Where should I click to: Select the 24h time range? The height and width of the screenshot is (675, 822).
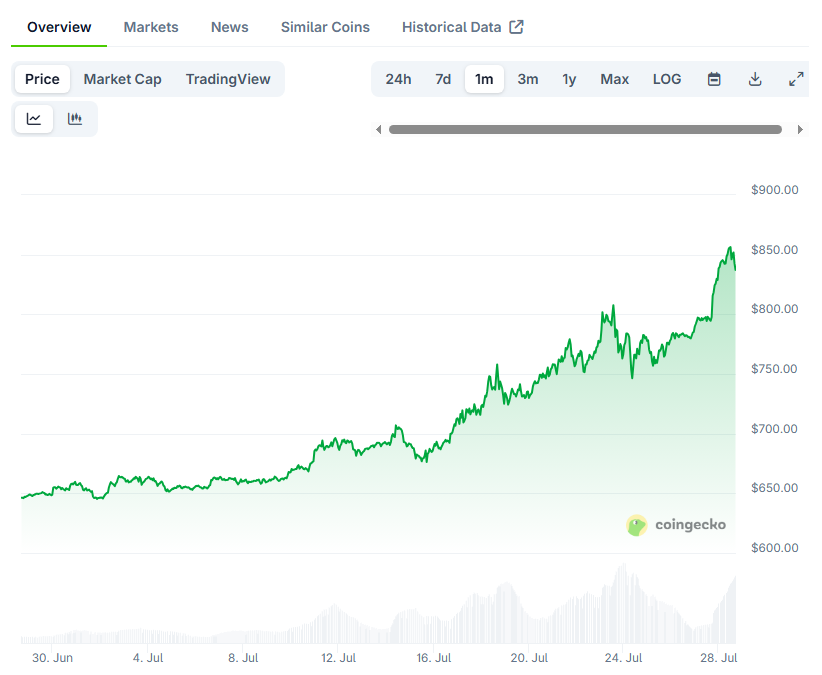pyautogui.click(x=398, y=79)
